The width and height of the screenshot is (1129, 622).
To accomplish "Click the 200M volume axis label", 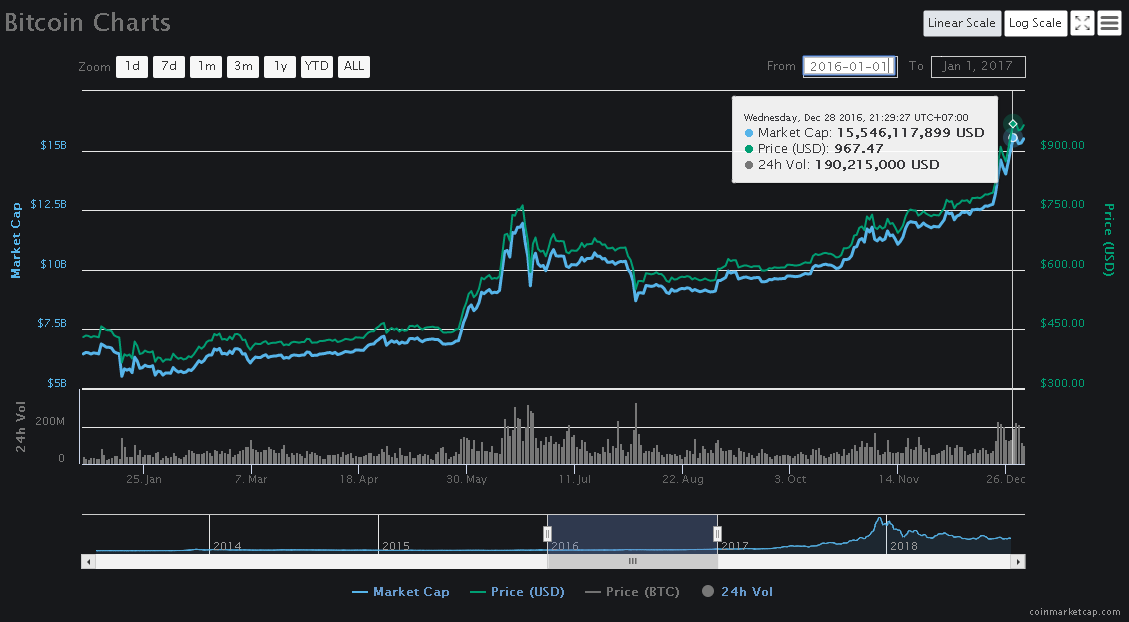I will tap(50, 421).
